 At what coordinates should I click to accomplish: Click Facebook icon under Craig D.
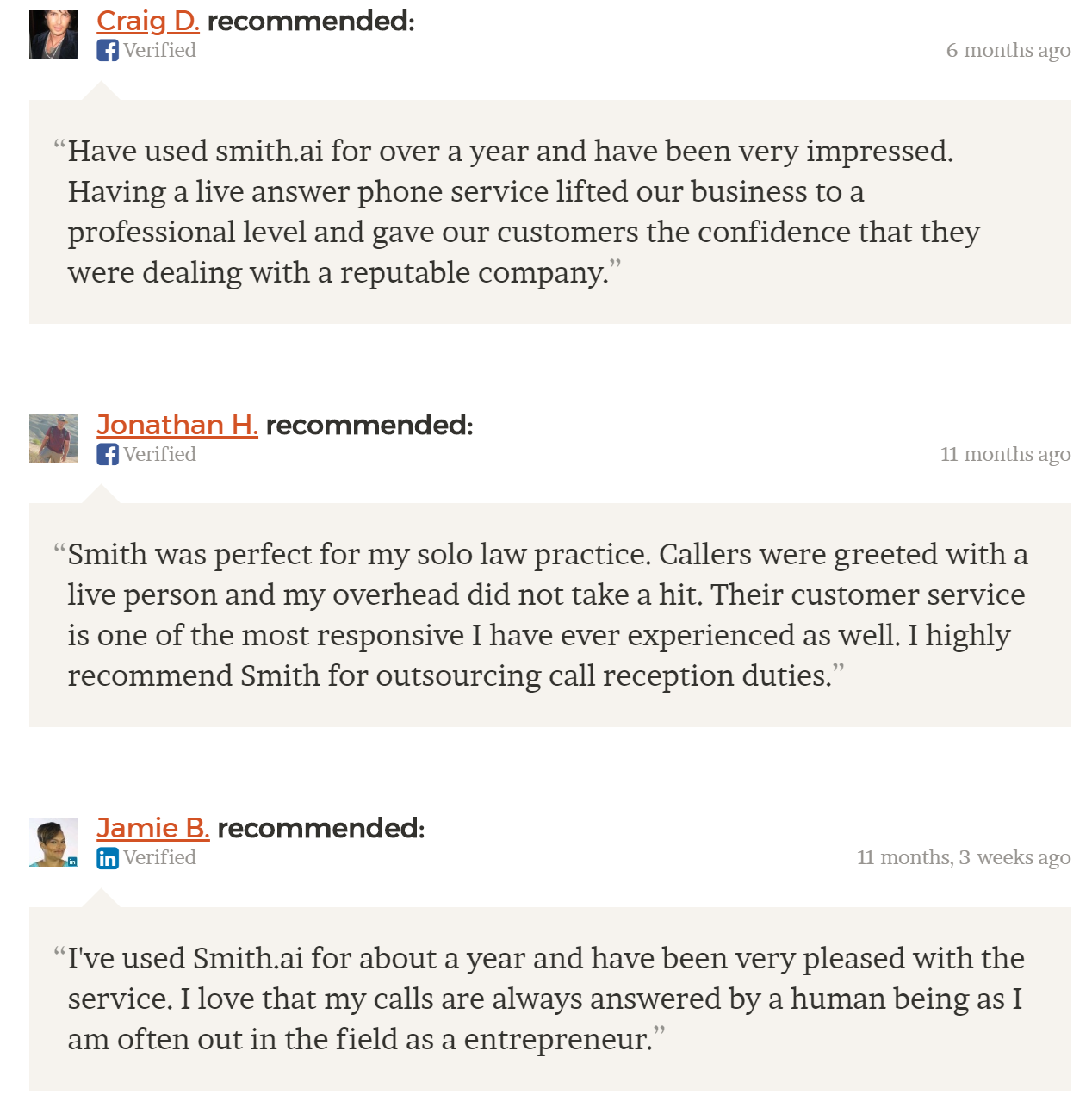[108, 51]
